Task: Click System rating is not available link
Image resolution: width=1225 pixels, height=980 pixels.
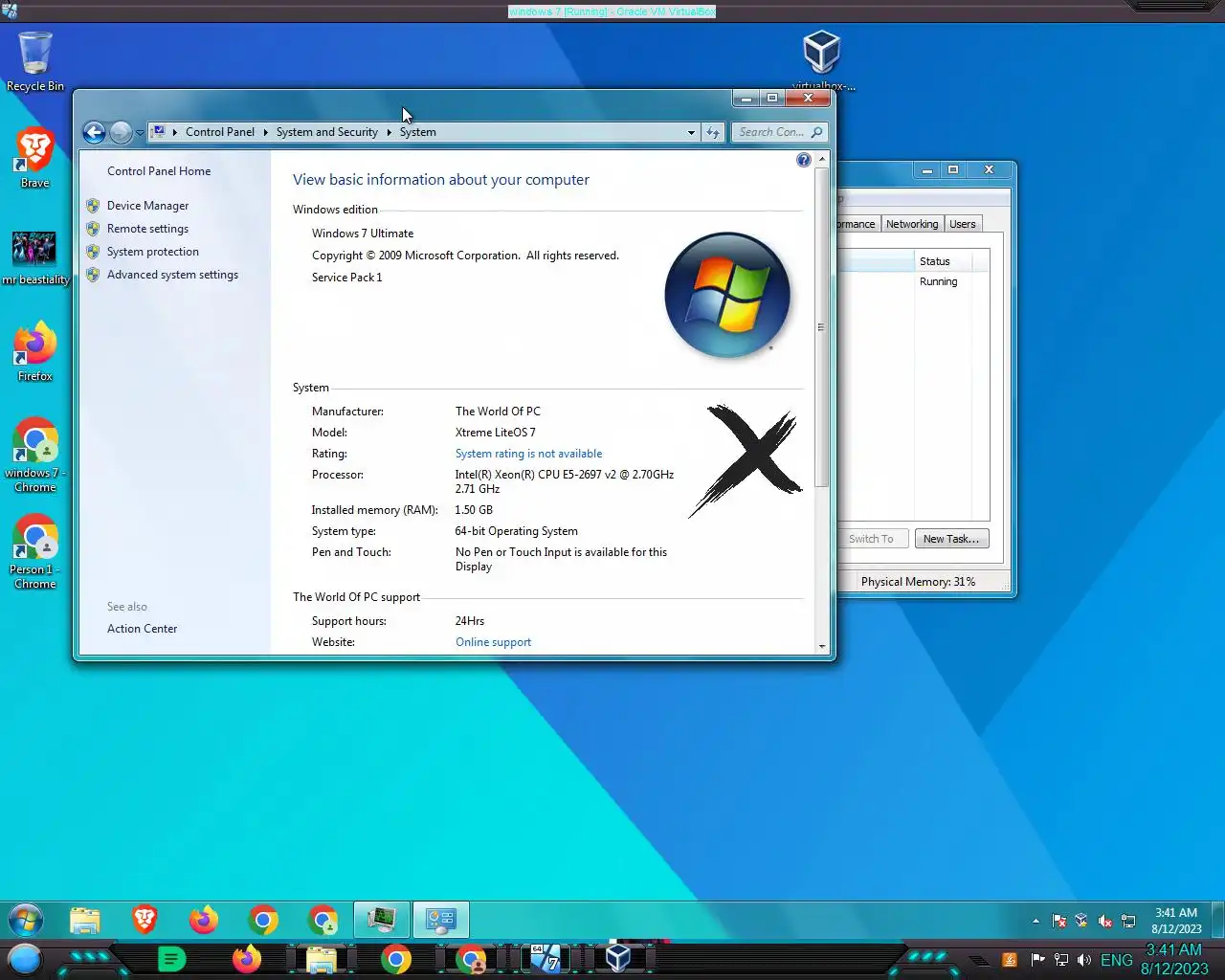Action: click(528, 454)
